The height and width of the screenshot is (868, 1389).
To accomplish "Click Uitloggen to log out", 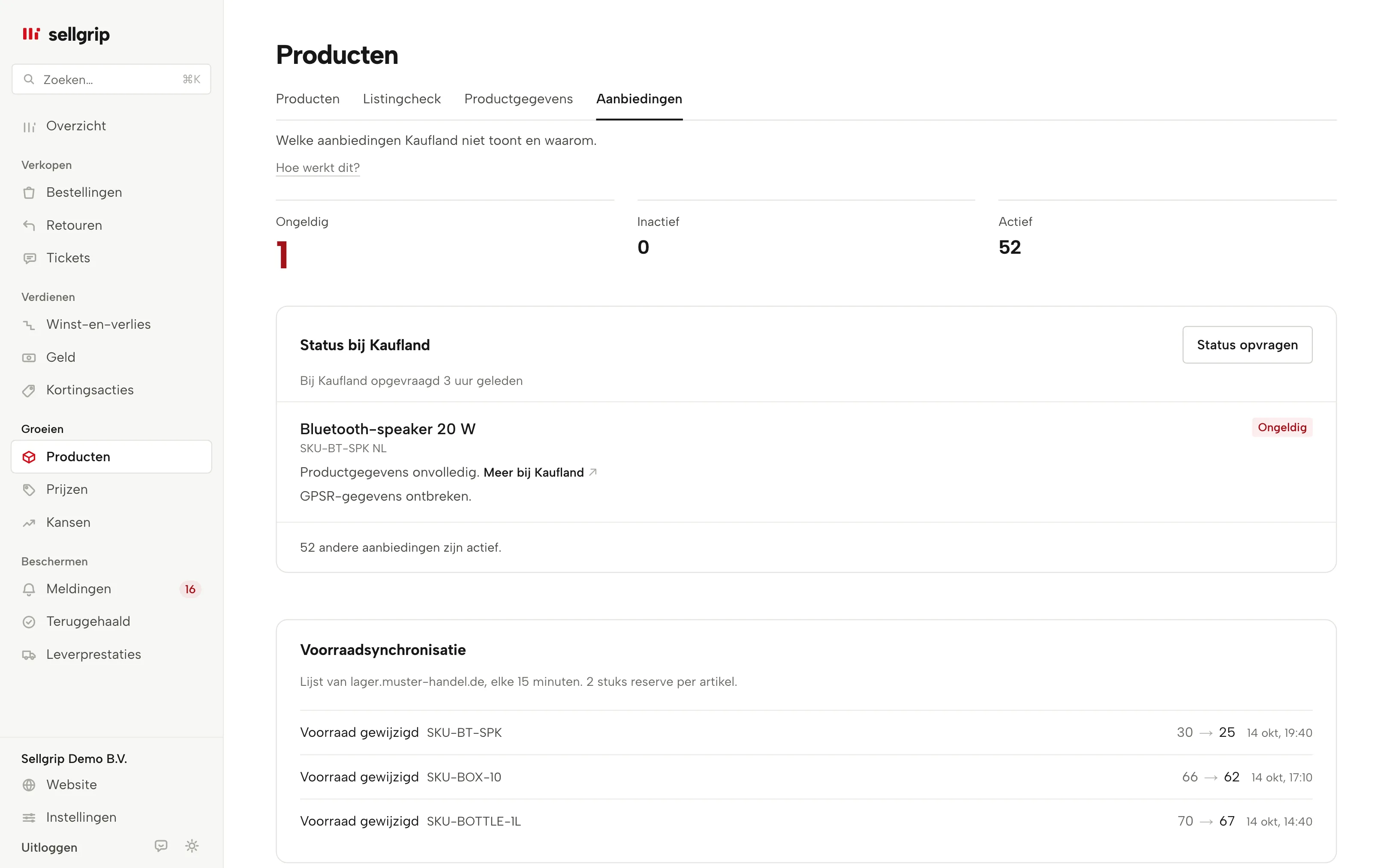I will (49, 847).
